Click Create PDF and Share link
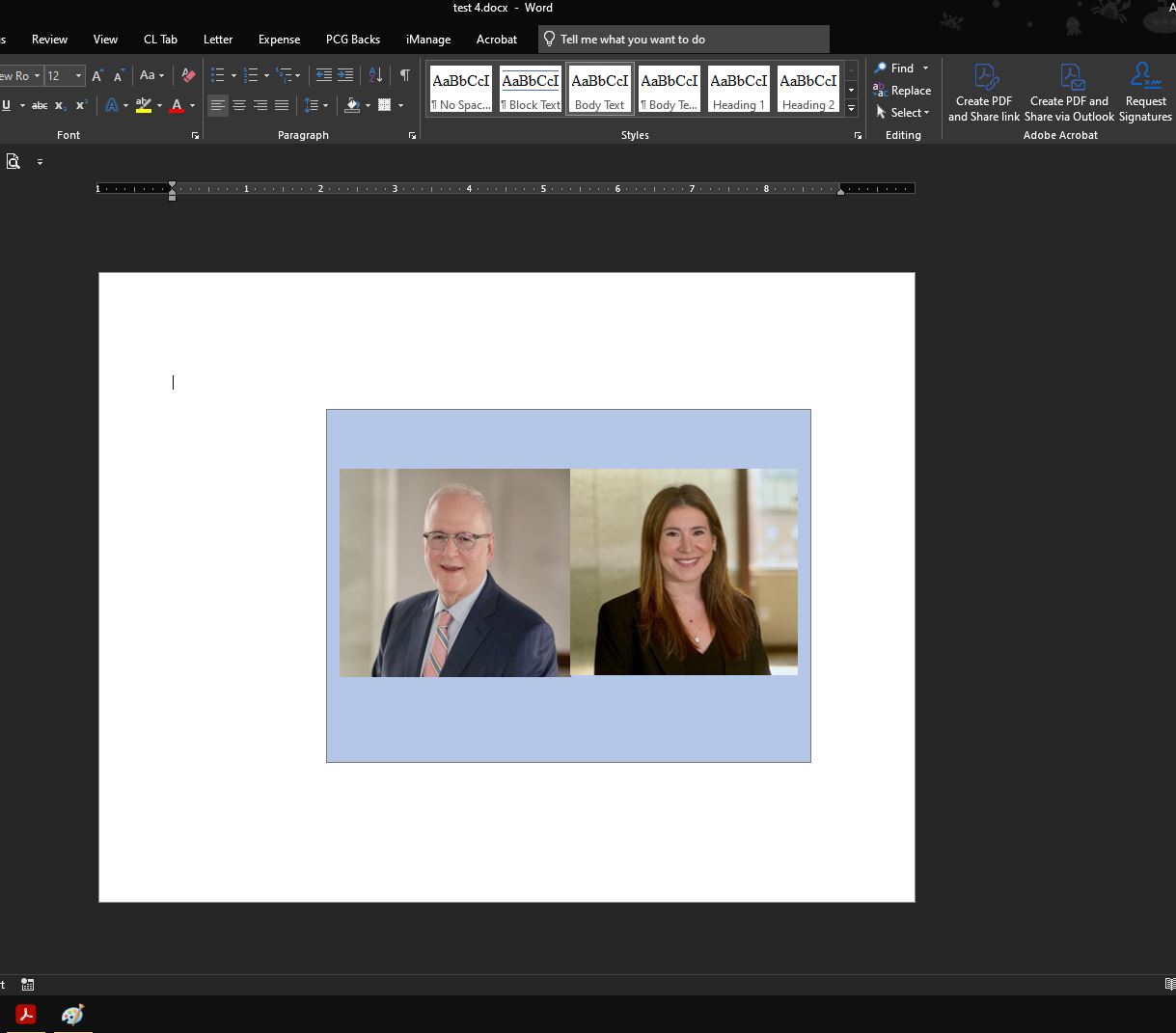The height and width of the screenshot is (1033, 1176). pyautogui.click(x=983, y=93)
